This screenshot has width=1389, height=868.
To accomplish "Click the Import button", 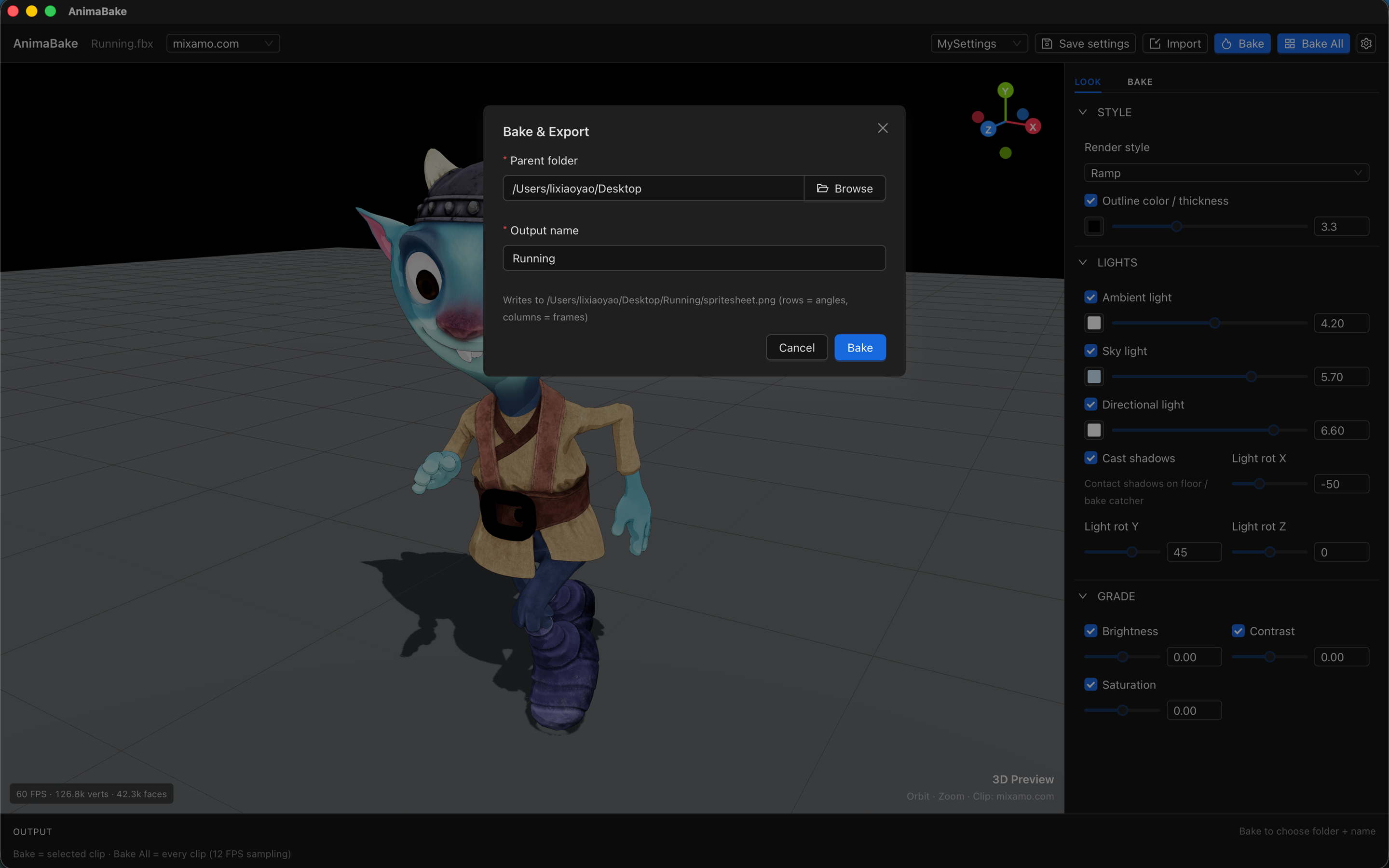I will click(x=1175, y=43).
